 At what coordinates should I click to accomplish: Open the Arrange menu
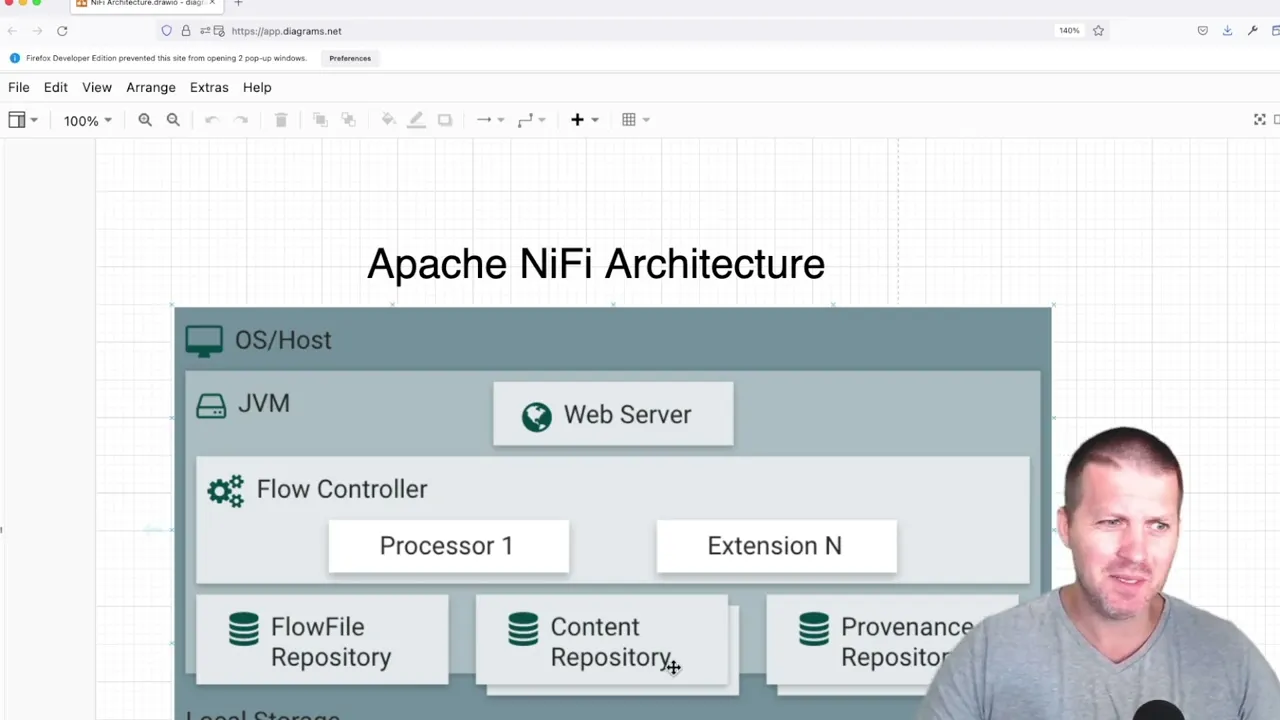point(151,87)
